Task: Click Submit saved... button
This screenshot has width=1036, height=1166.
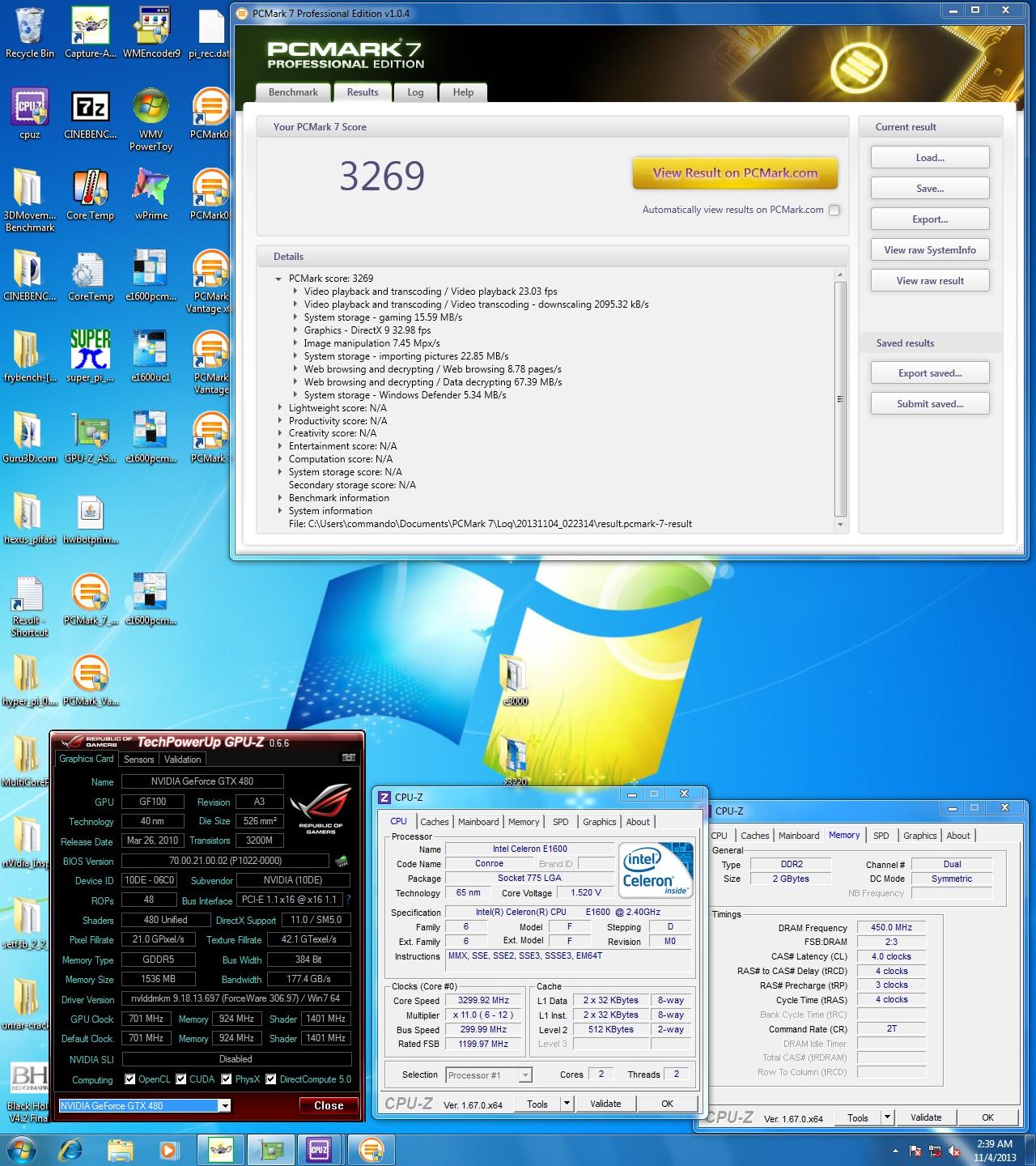Action: [930, 404]
